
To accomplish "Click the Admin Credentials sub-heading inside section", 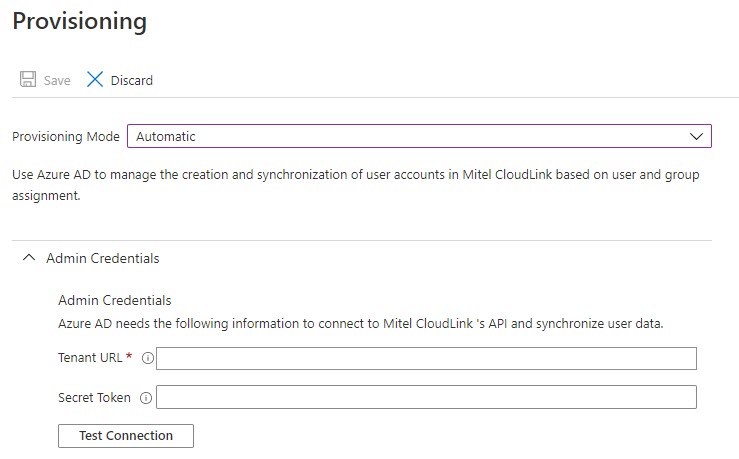I will pyautogui.click(x=115, y=300).
